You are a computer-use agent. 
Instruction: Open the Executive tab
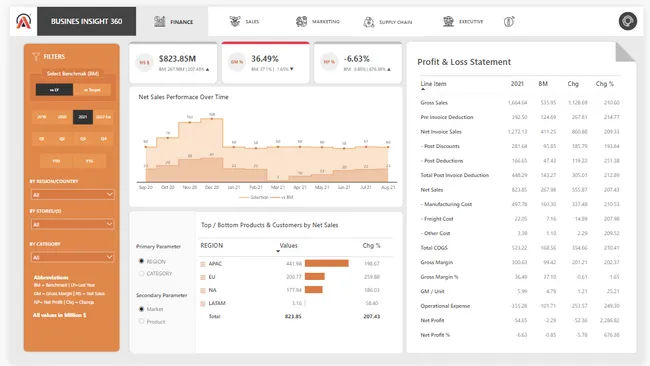coord(463,22)
